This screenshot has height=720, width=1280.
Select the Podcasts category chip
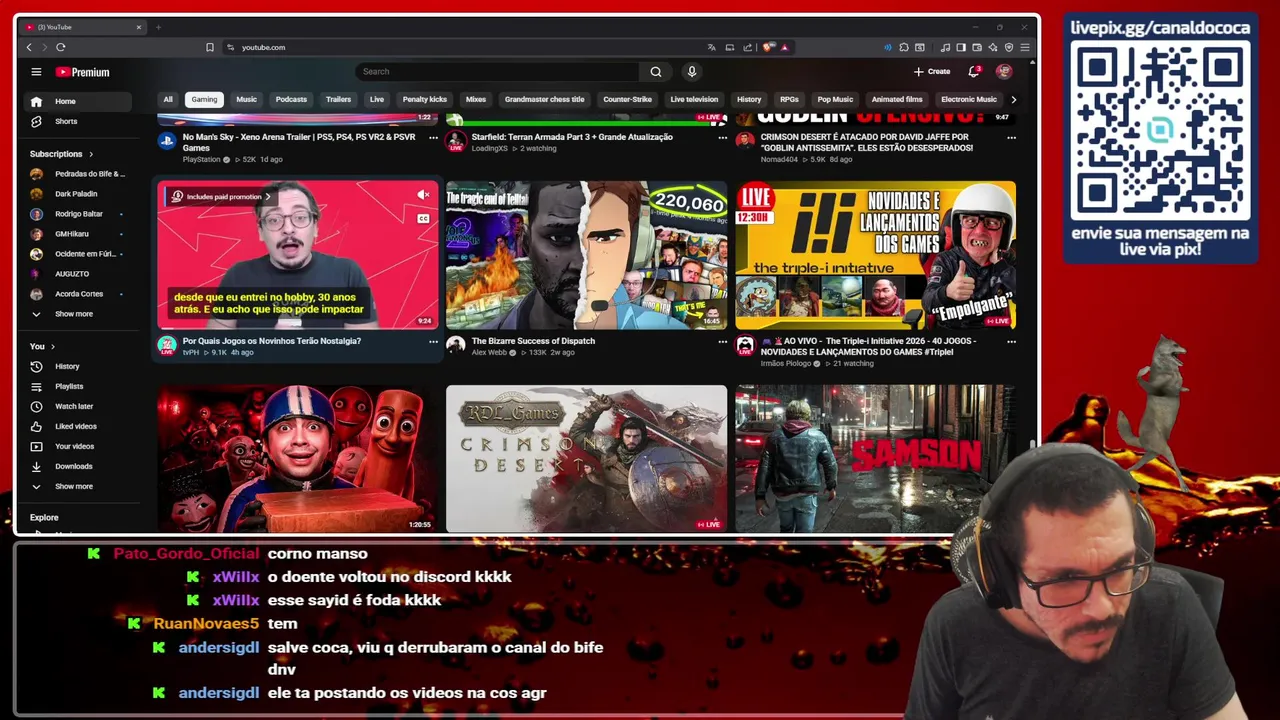[x=291, y=99]
